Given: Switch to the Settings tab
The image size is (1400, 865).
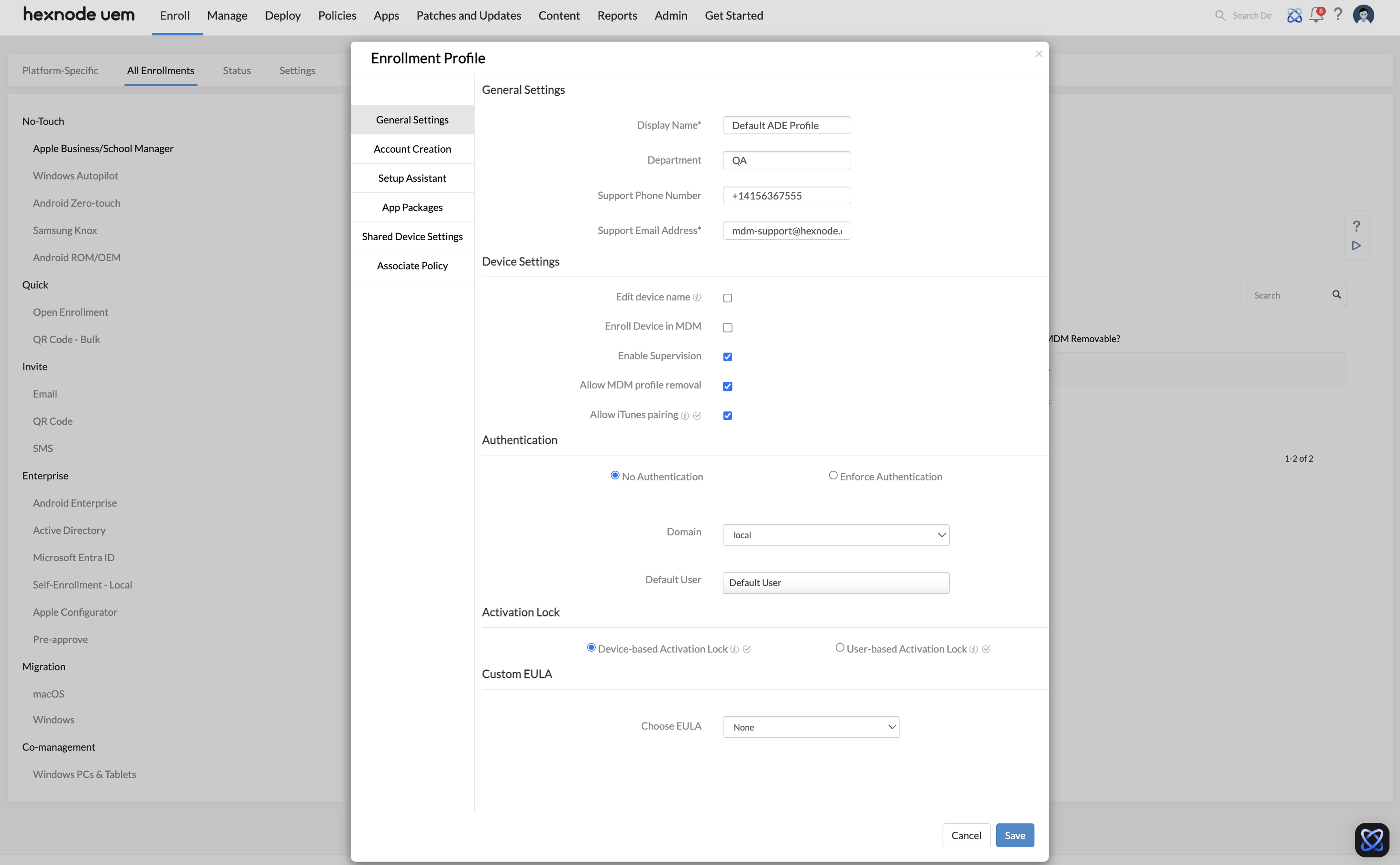Looking at the screenshot, I should tap(297, 70).
